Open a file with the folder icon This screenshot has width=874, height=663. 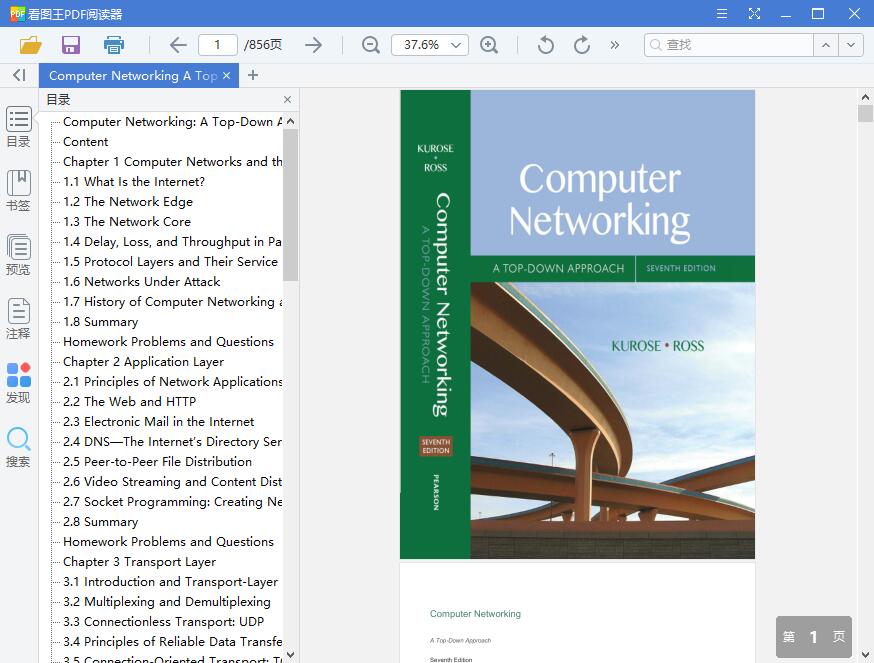pos(31,45)
